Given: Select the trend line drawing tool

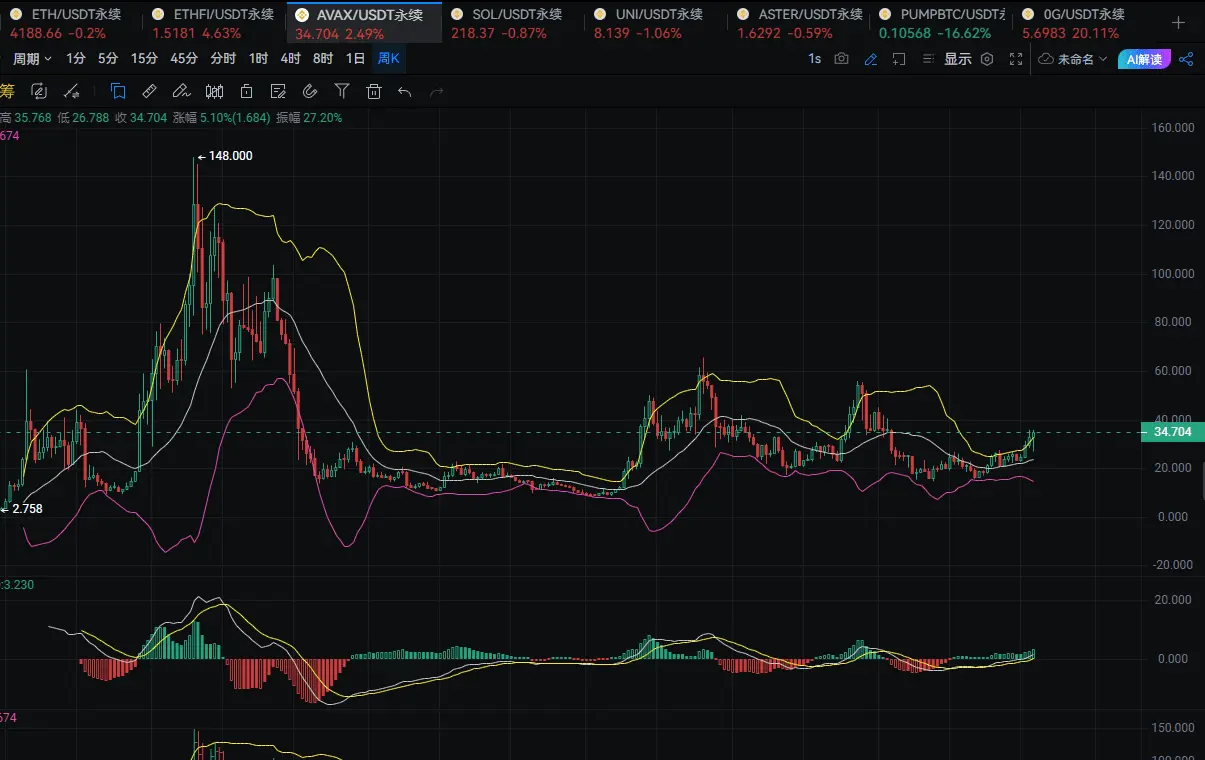Looking at the screenshot, I should tap(71, 91).
